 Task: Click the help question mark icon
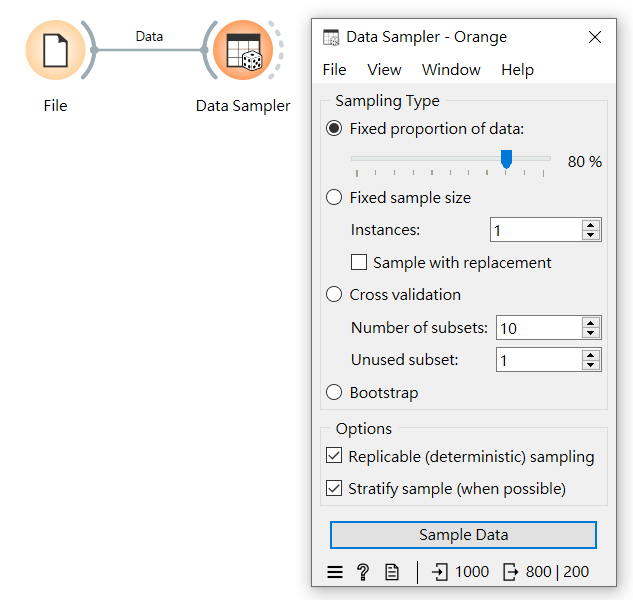pyautogui.click(x=363, y=572)
